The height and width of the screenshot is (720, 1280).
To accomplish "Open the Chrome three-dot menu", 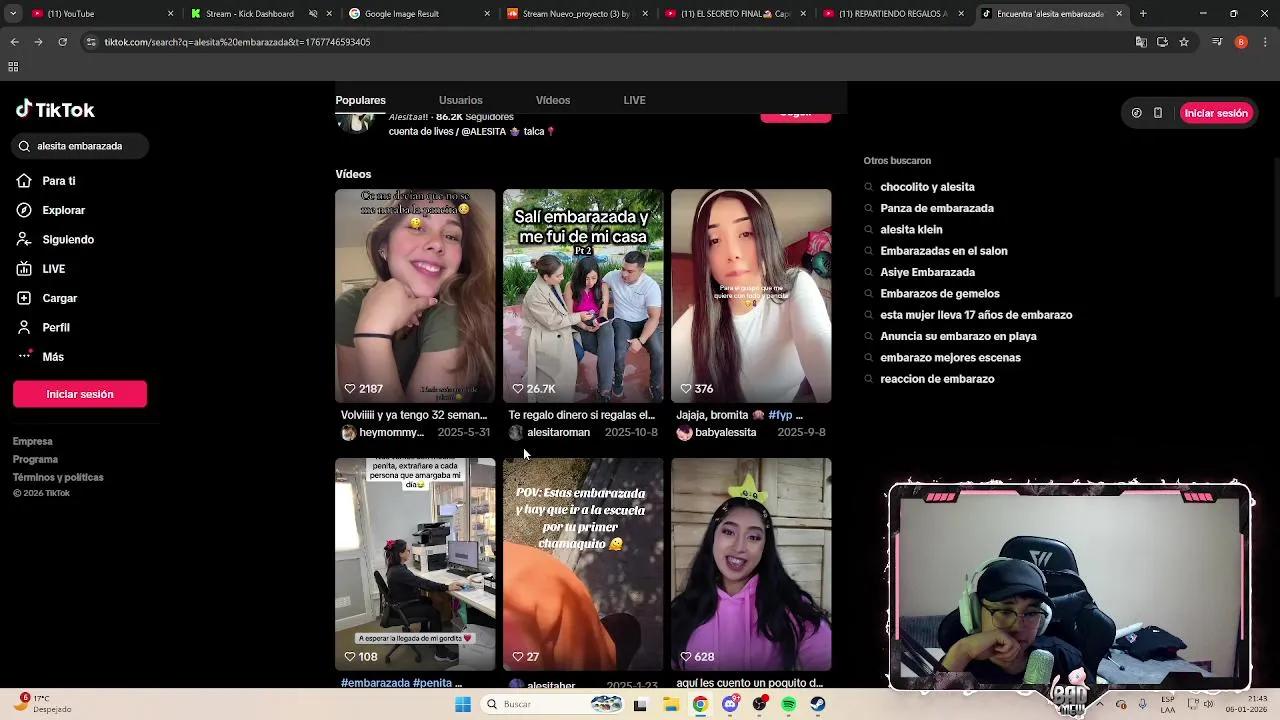I will (1266, 42).
